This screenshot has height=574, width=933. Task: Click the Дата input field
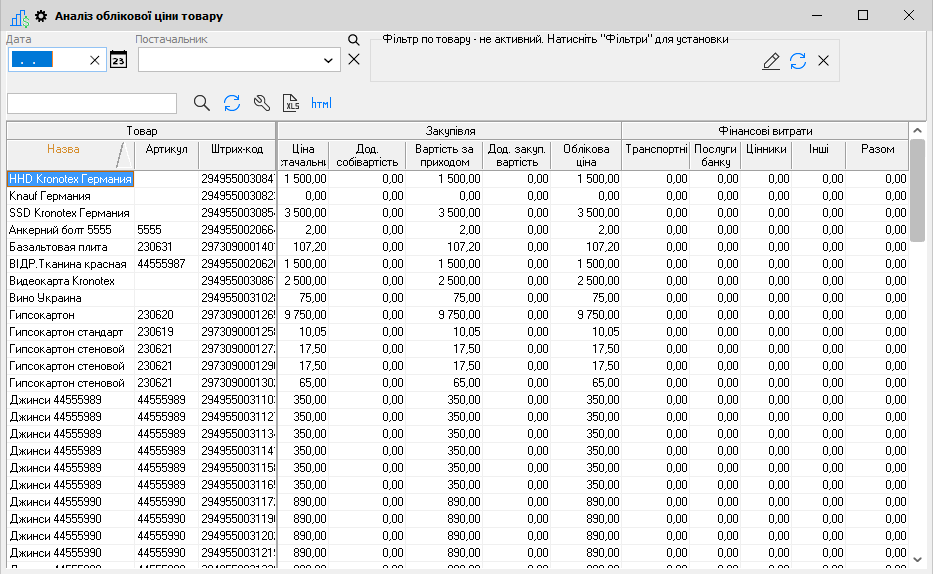tap(46, 60)
